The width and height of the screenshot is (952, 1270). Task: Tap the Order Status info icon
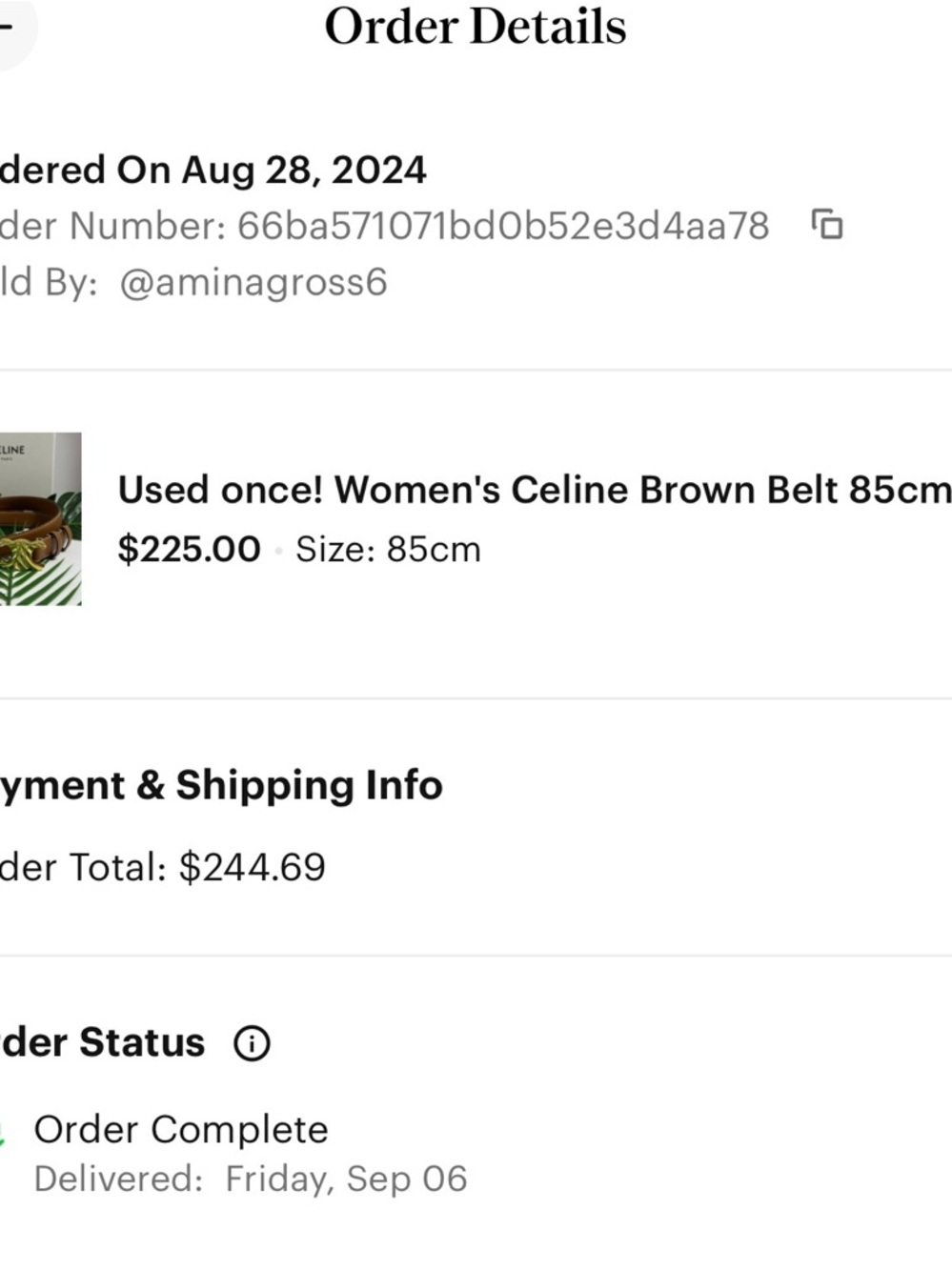[252, 1043]
